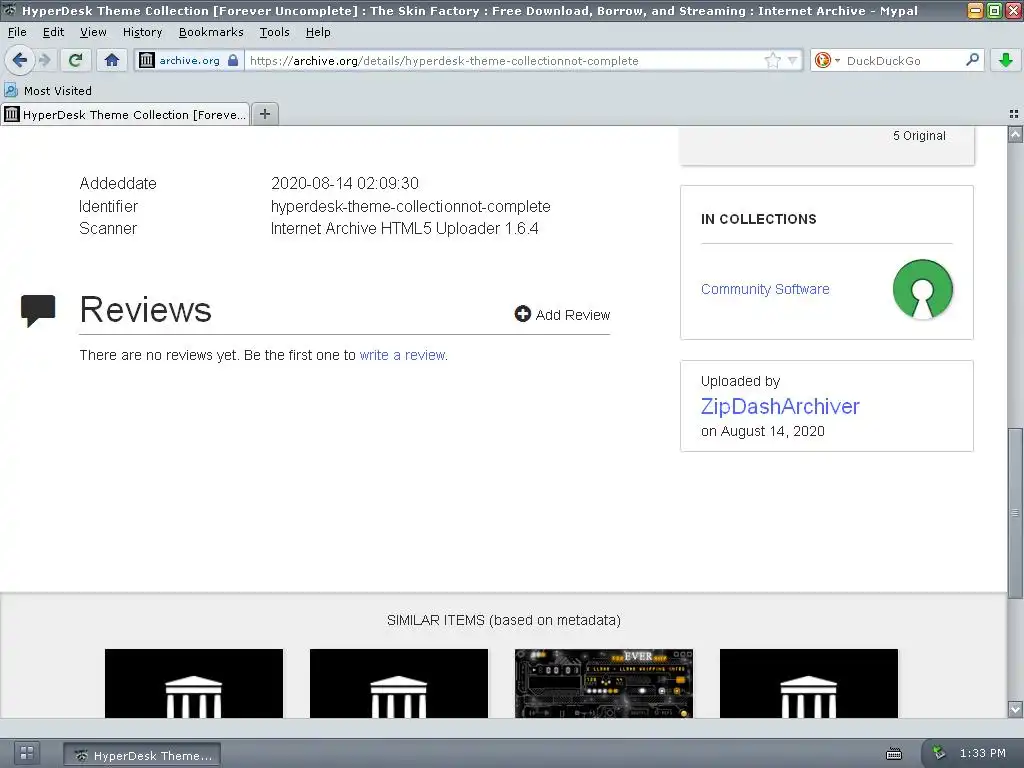Click the Forward arrow button

44,60
